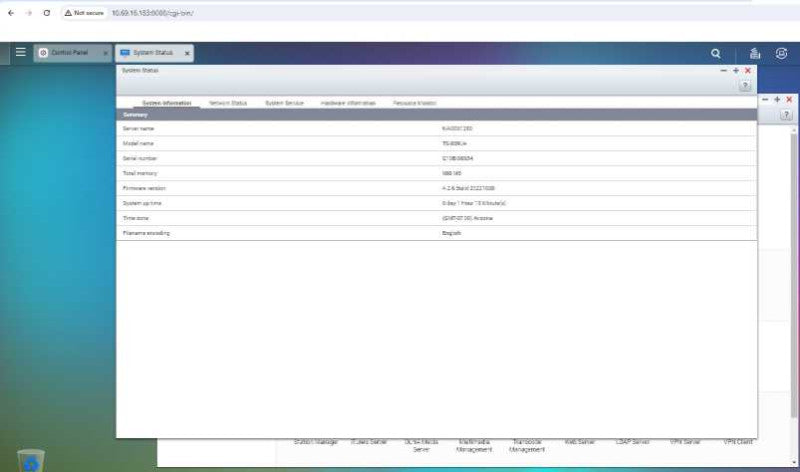800x472 pixels.
Task: Click the firmware version value
Action: [x=468, y=188]
